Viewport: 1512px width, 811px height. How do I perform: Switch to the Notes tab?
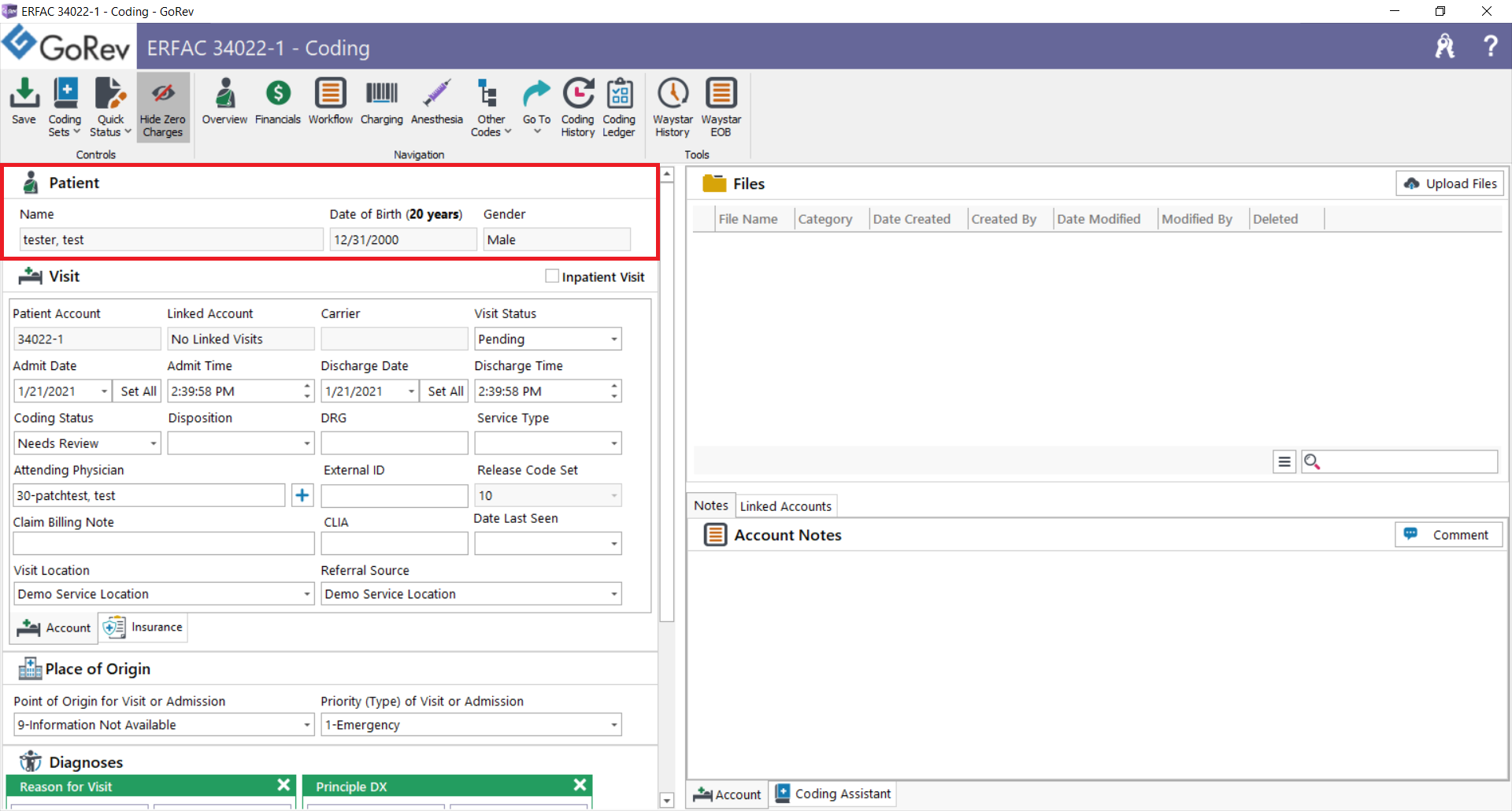711,505
